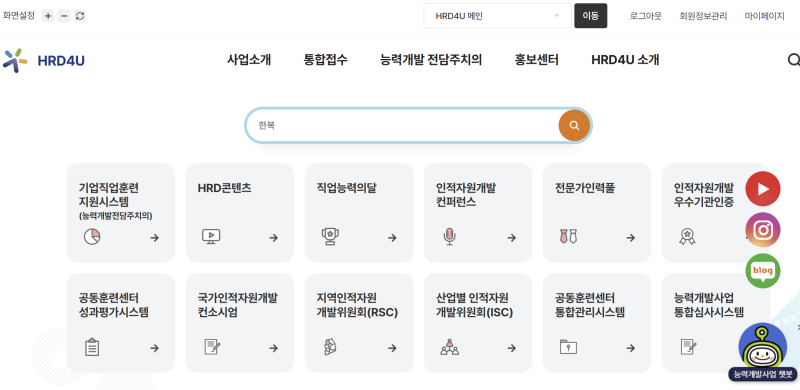Click 공동훈련센터 성과평가시스템 clipboard icon
Screen dimensions: 800x390
coord(92,347)
